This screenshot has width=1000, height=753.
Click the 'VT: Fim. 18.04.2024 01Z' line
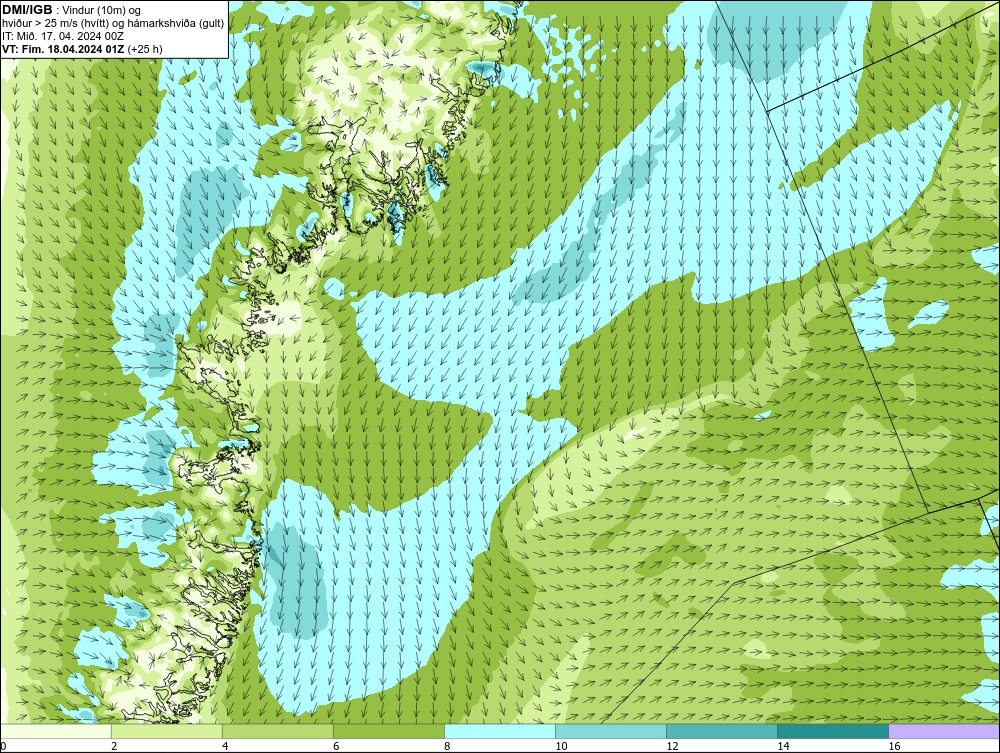click(x=64, y=48)
